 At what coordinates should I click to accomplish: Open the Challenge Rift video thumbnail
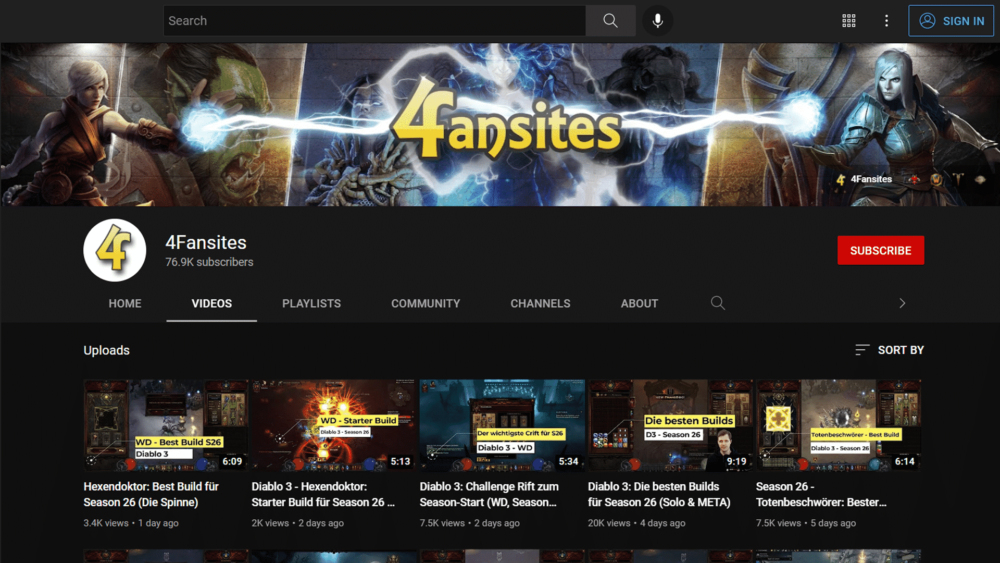click(x=502, y=425)
